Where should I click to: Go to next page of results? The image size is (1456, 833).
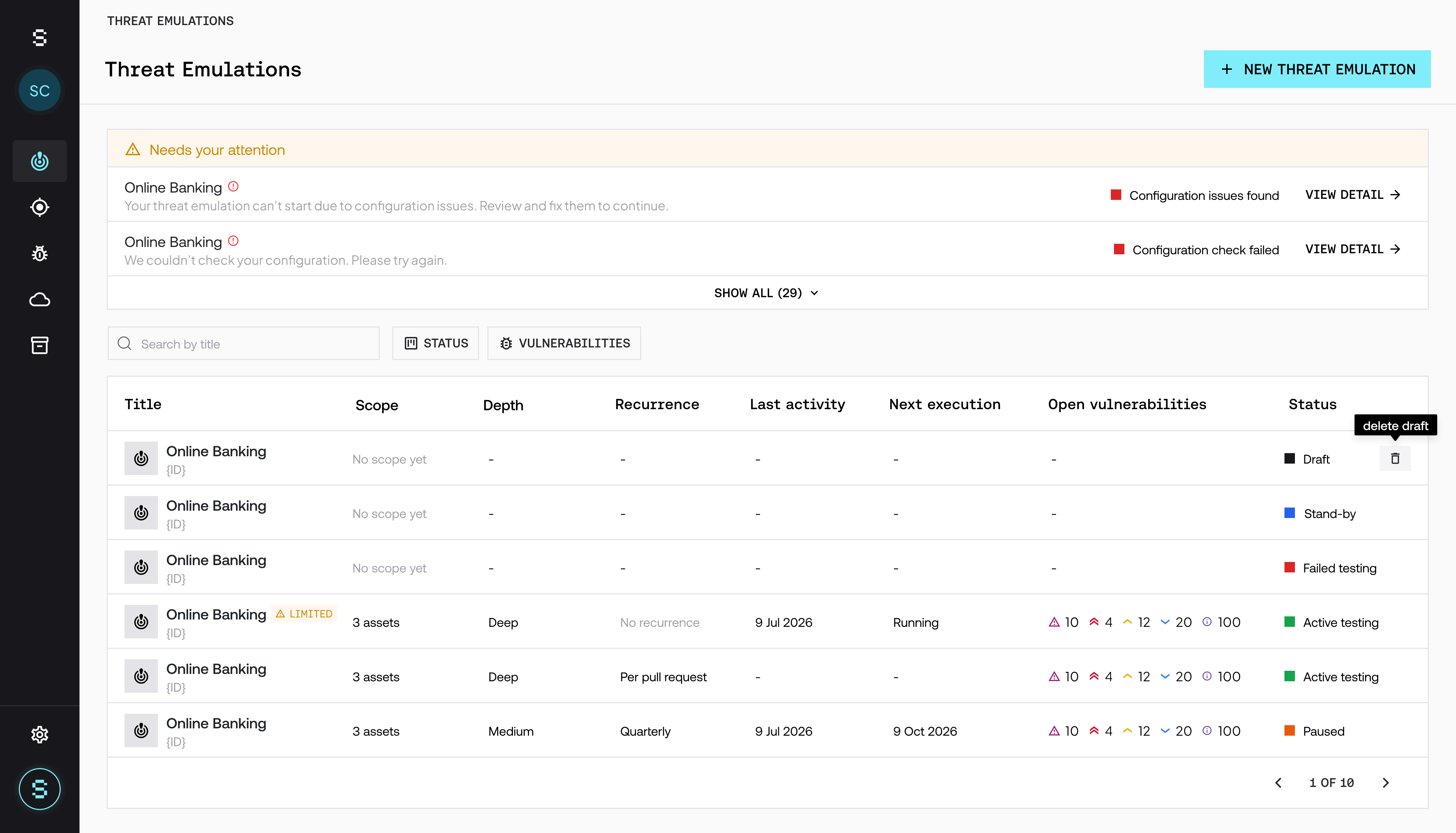[1385, 783]
